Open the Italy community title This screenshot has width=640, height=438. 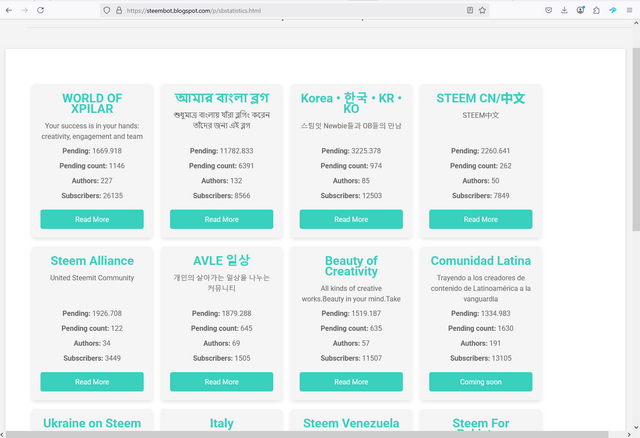222,423
